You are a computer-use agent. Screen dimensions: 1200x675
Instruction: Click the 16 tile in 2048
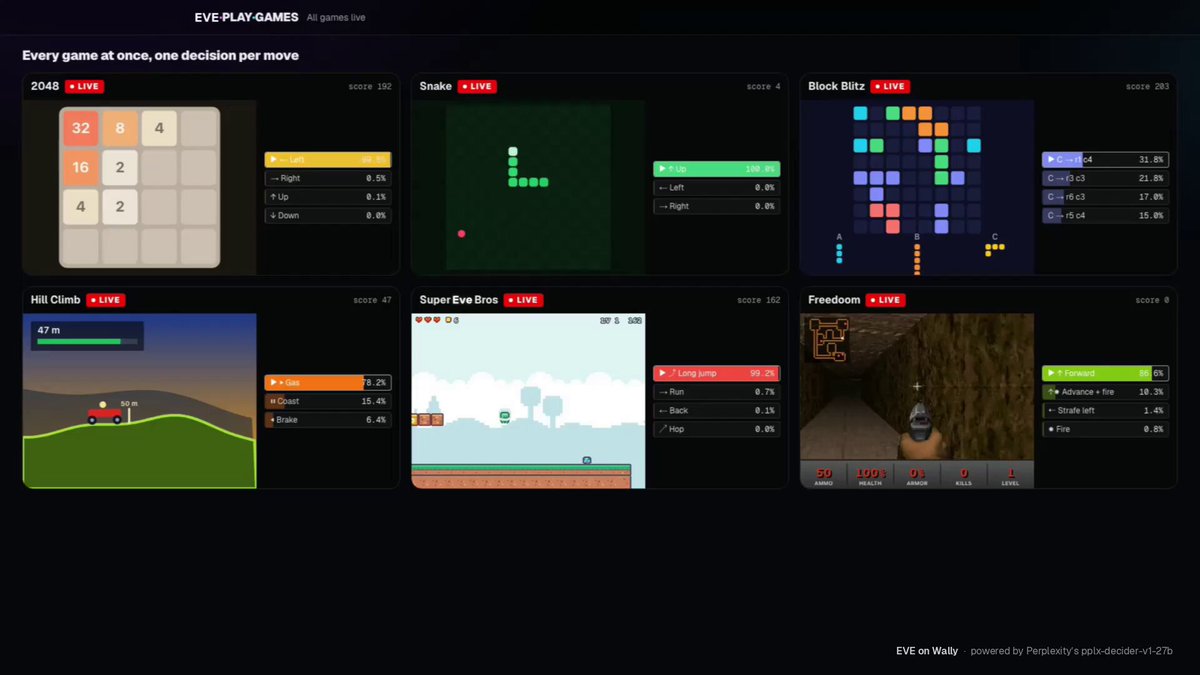[x=81, y=167]
